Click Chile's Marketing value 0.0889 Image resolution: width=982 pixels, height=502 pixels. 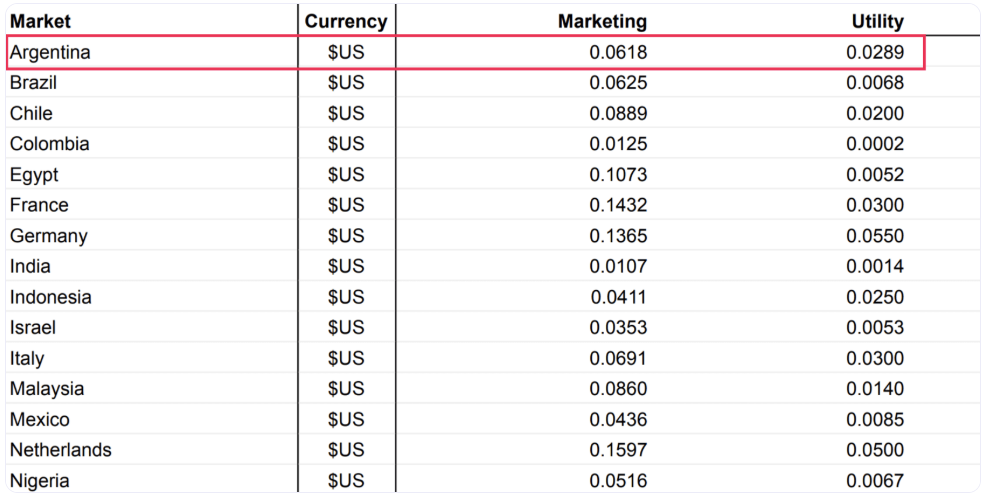(618, 113)
